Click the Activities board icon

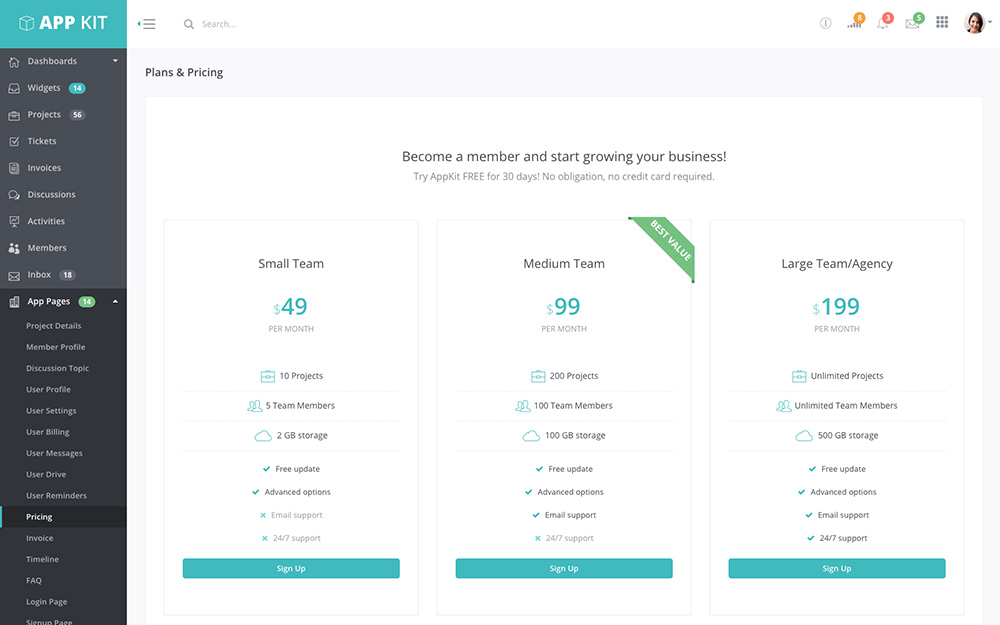(x=14, y=222)
